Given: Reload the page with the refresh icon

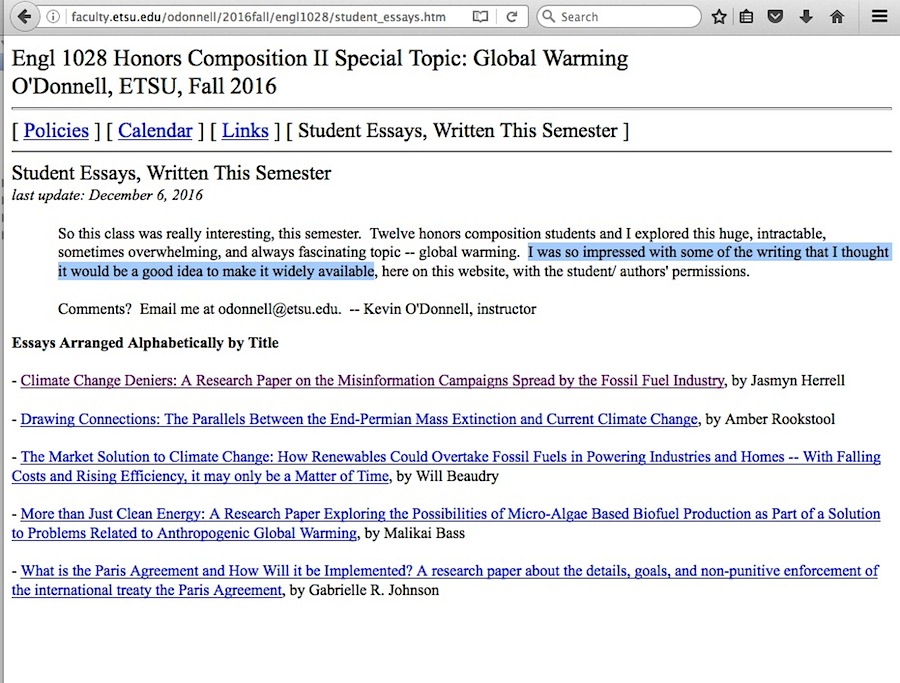Looking at the screenshot, I should coord(511,17).
